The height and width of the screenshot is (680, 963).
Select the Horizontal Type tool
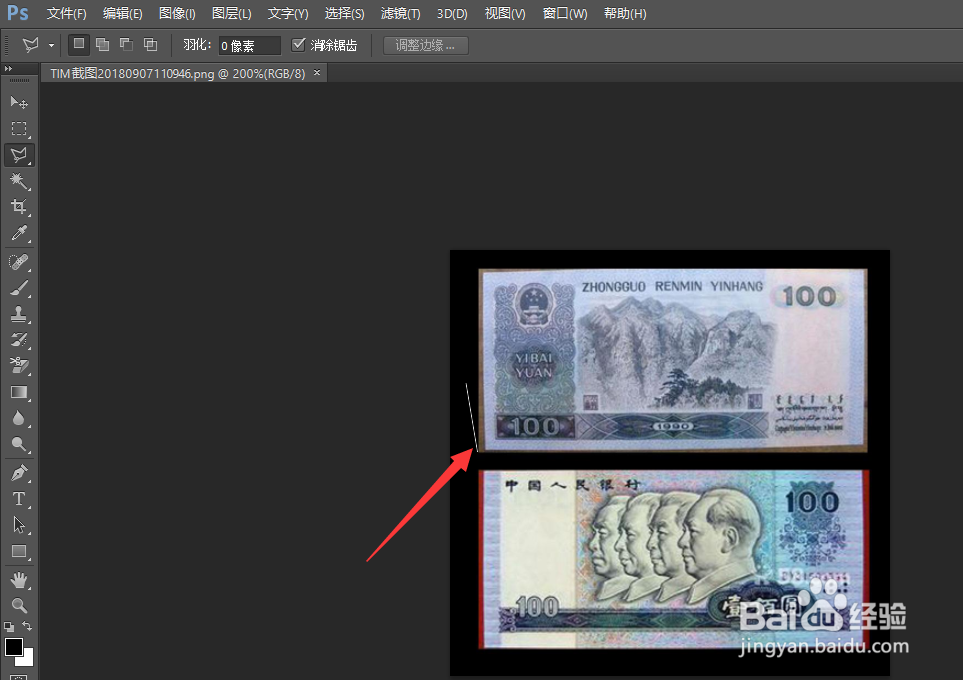click(18, 499)
